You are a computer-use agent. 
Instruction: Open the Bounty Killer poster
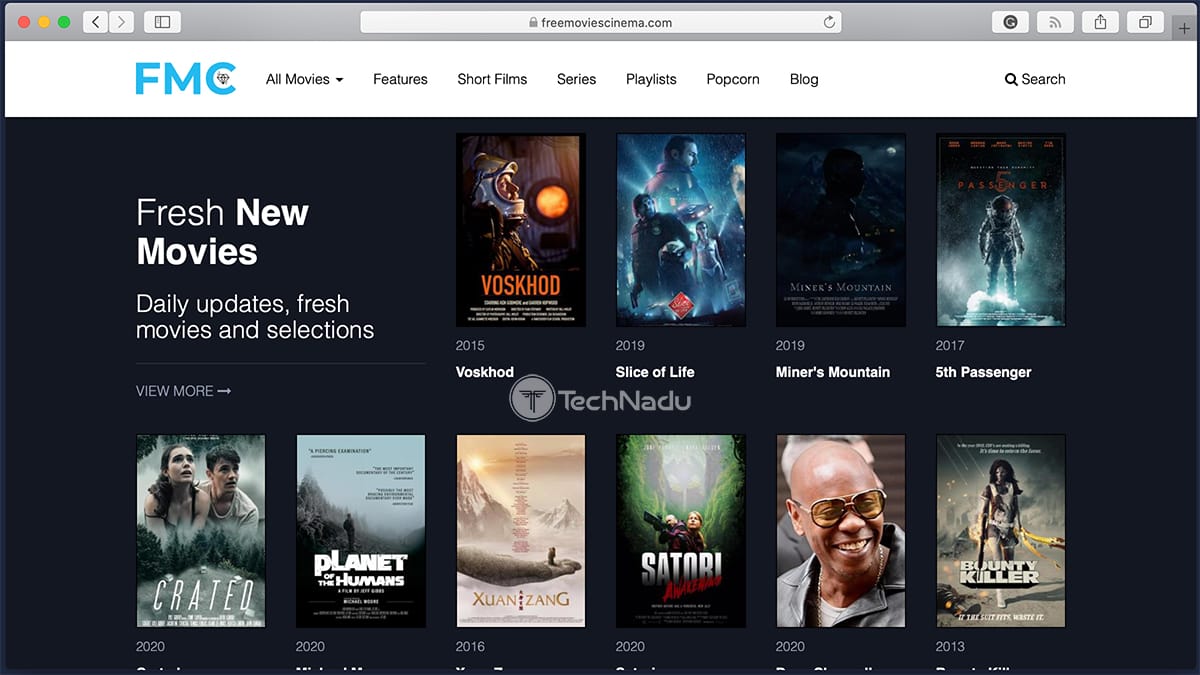coord(1001,531)
